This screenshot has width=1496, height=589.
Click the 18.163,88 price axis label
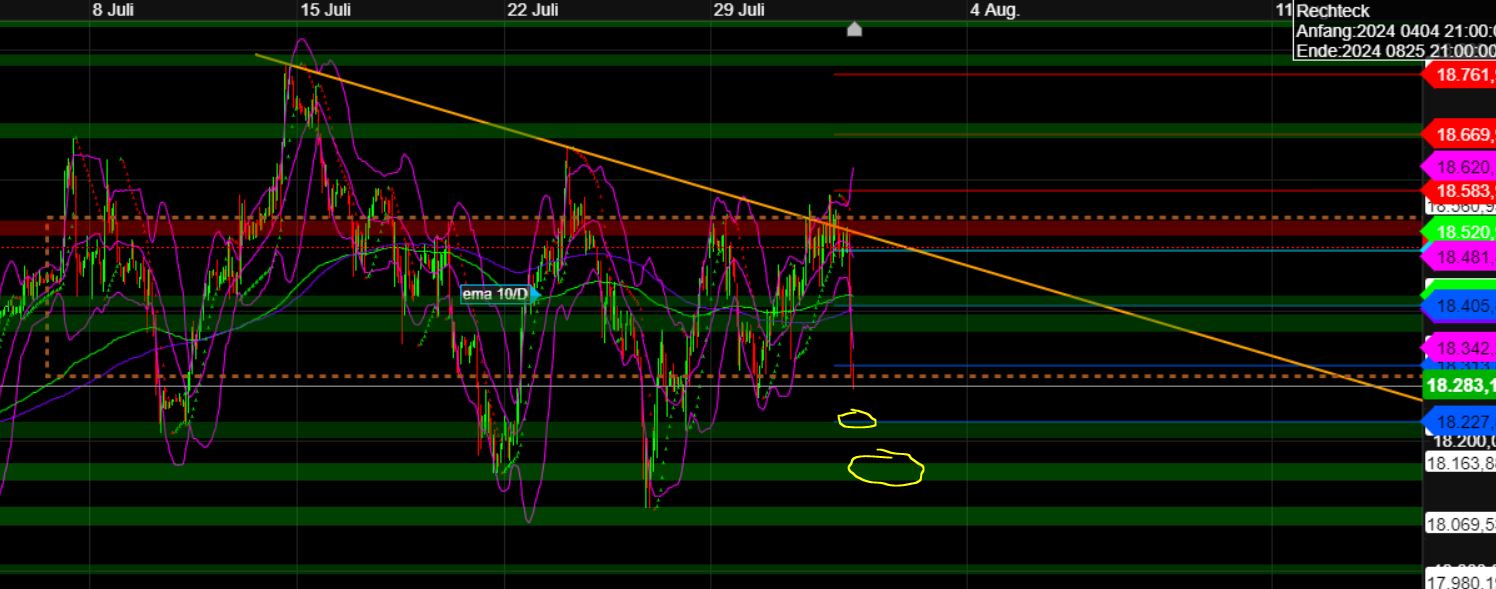pos(1460,462)
